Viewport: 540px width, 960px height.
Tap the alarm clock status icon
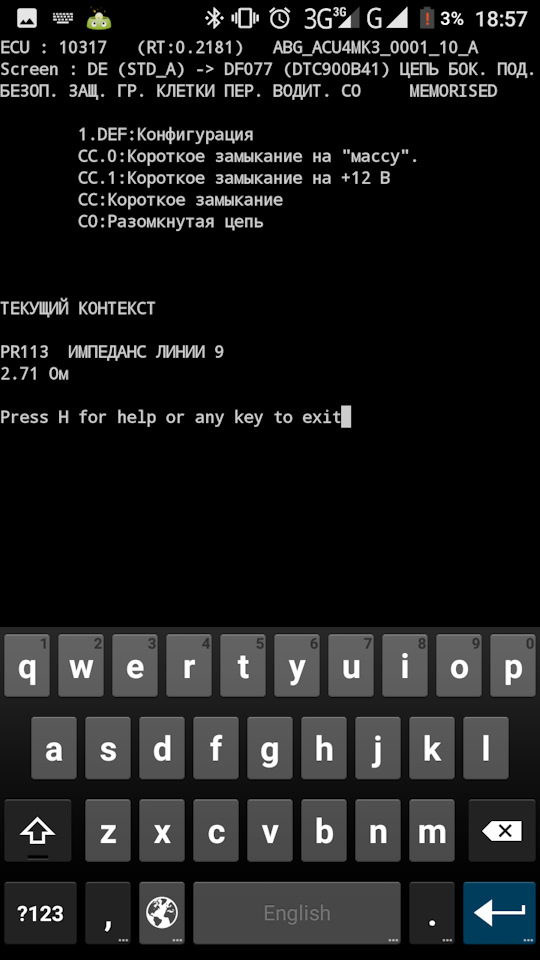click(280, 18)
